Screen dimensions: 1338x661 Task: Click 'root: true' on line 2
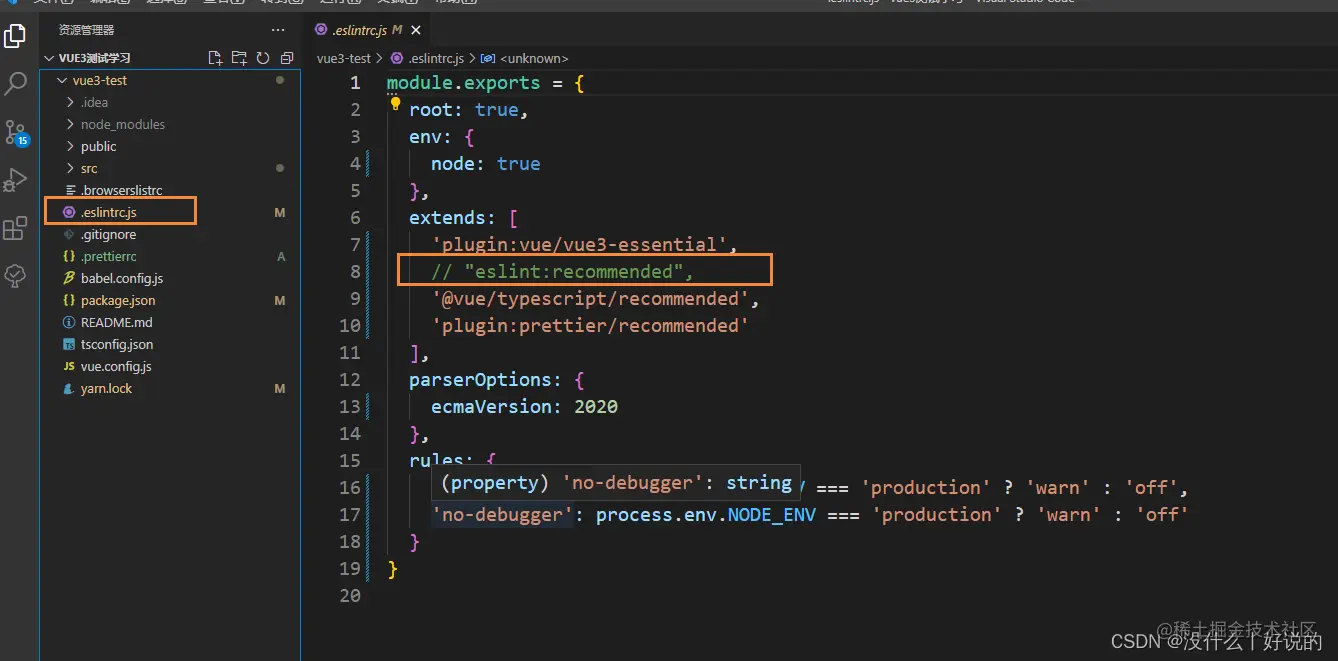point(463,110)
